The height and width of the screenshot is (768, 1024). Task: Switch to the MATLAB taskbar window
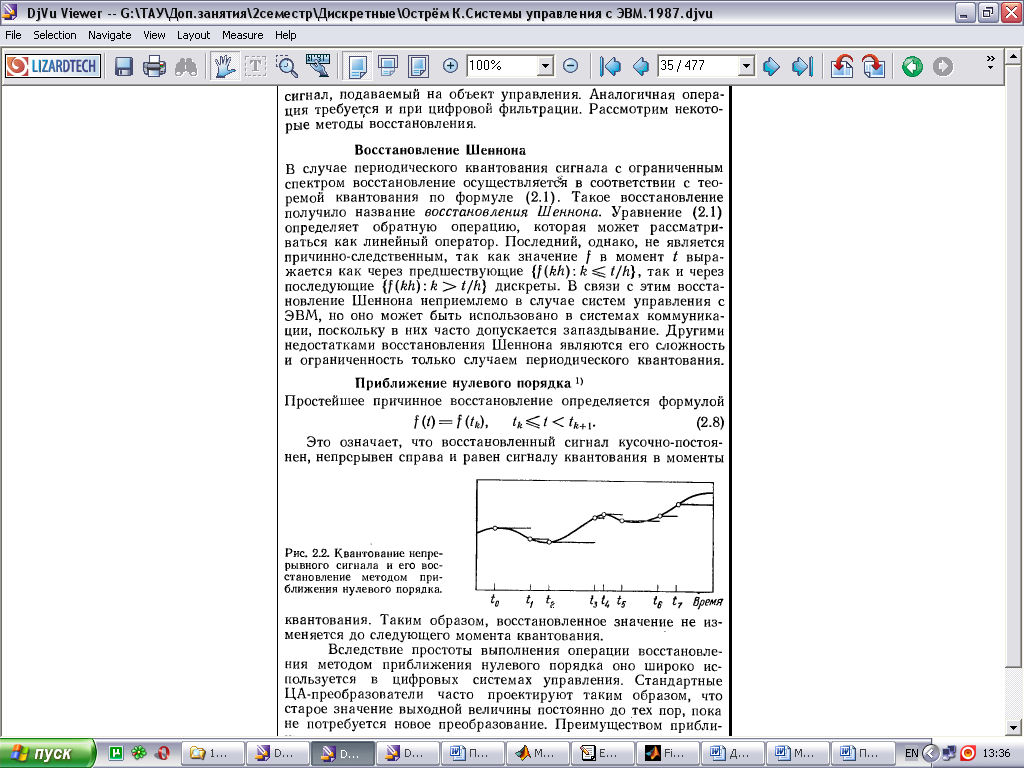tap(538, 753)
